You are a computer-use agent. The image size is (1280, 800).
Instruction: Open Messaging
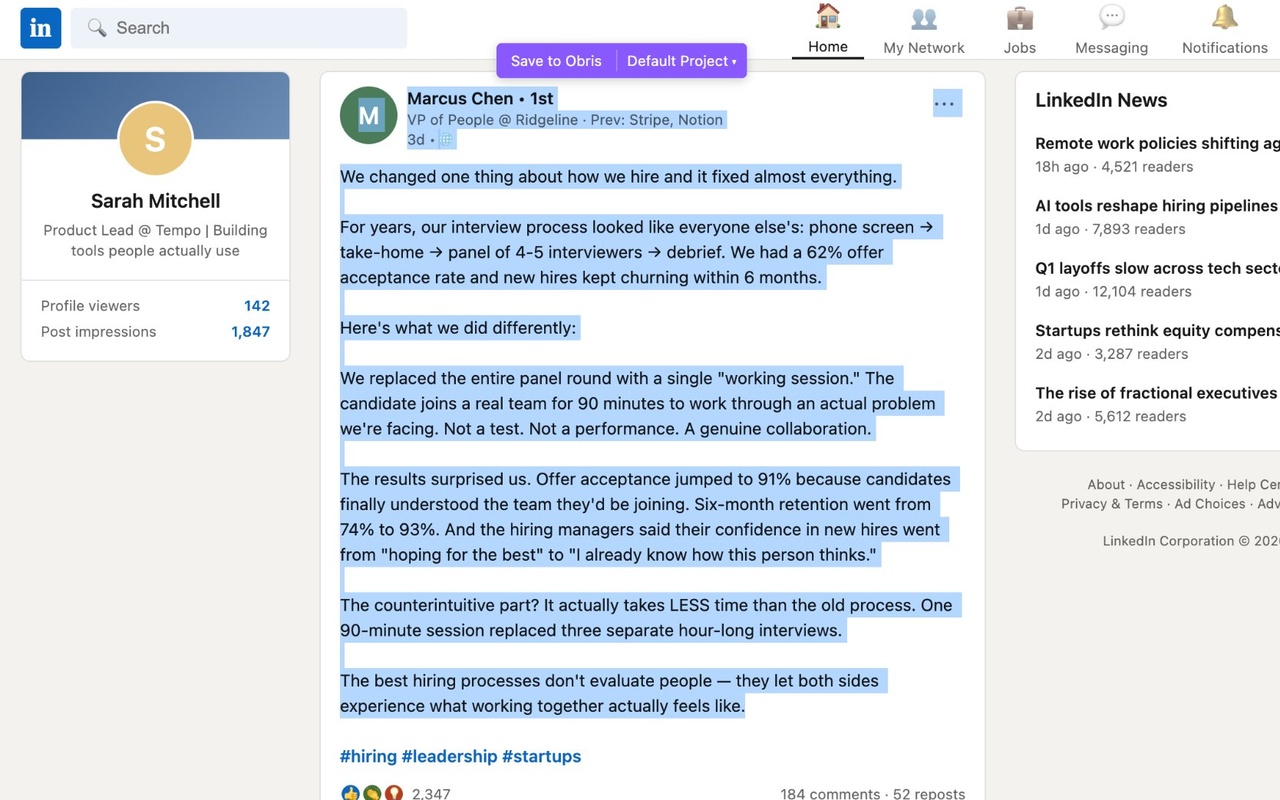(x=1111, y=17)
